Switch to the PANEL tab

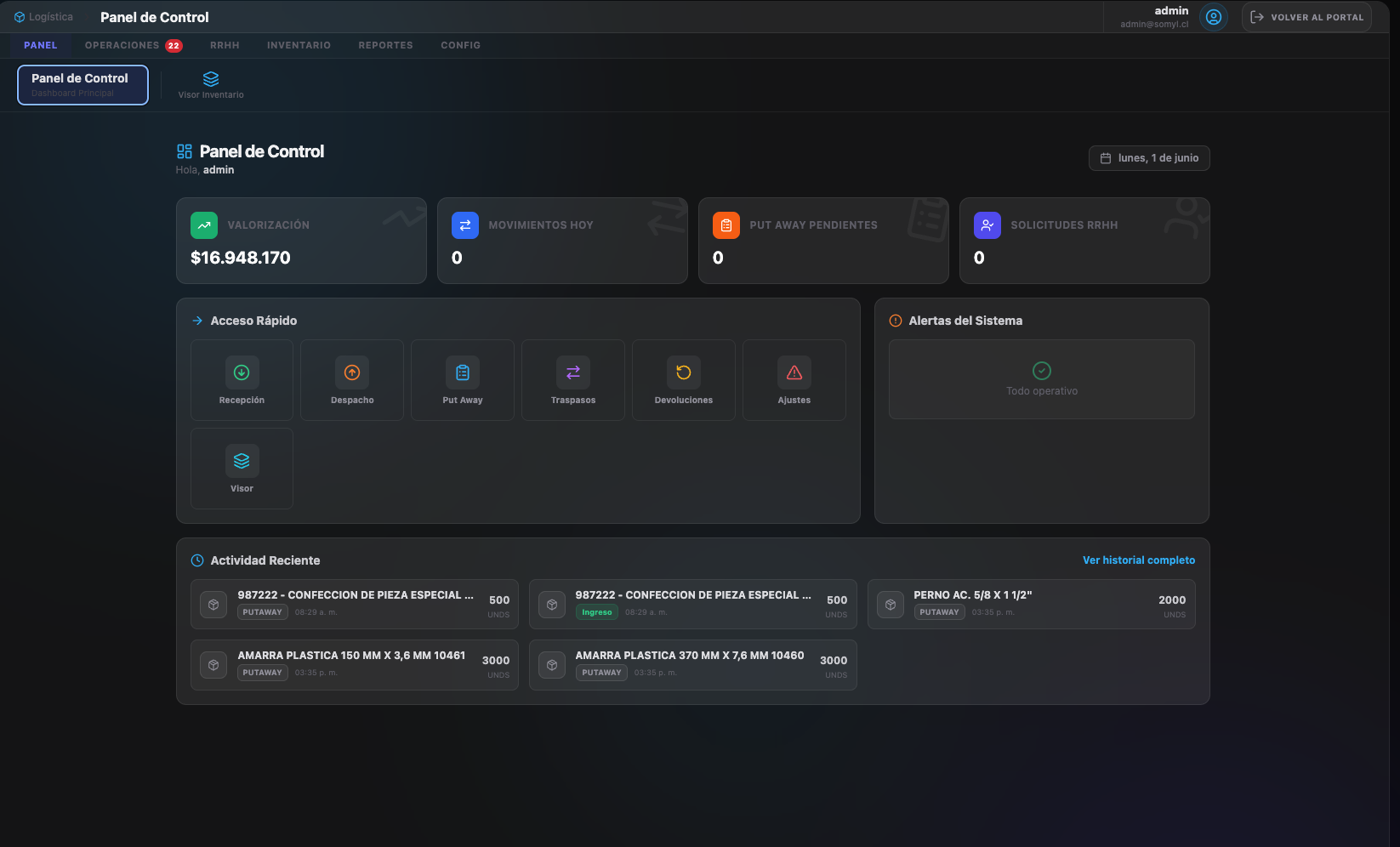coord(41,45)
